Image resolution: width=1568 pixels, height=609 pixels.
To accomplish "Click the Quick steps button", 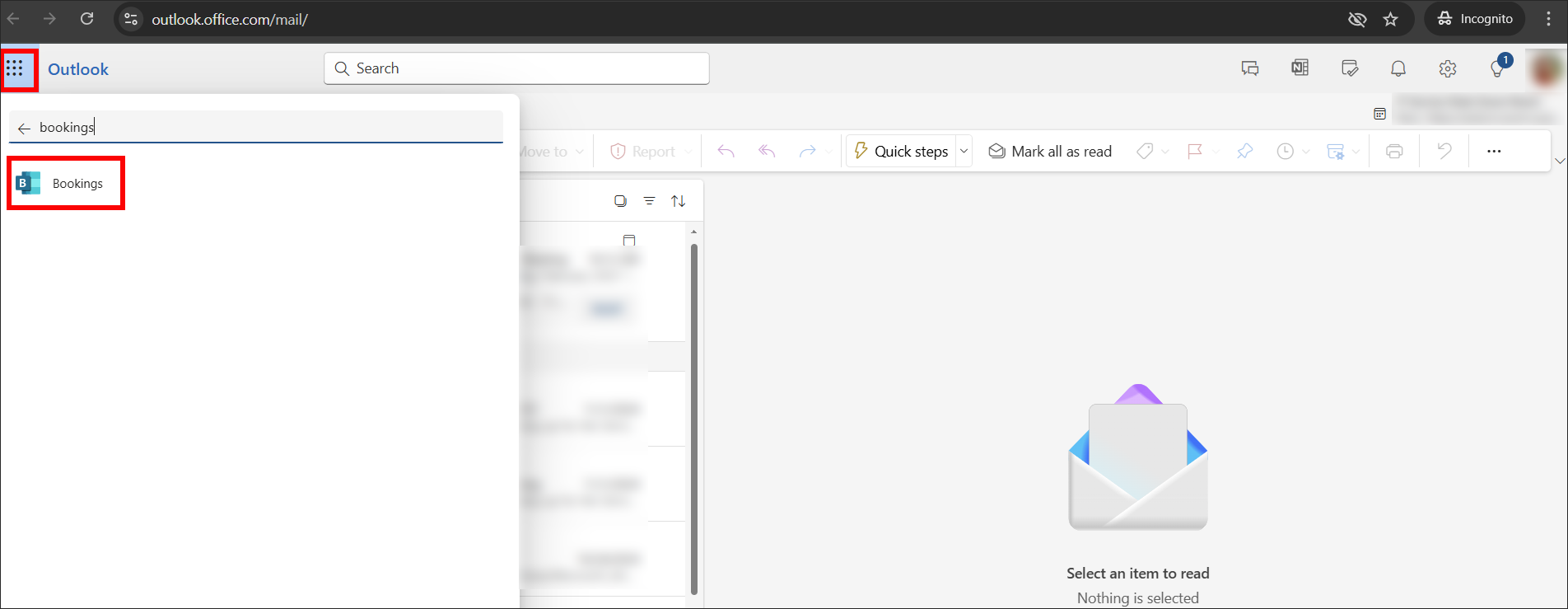I will (901, 151).
